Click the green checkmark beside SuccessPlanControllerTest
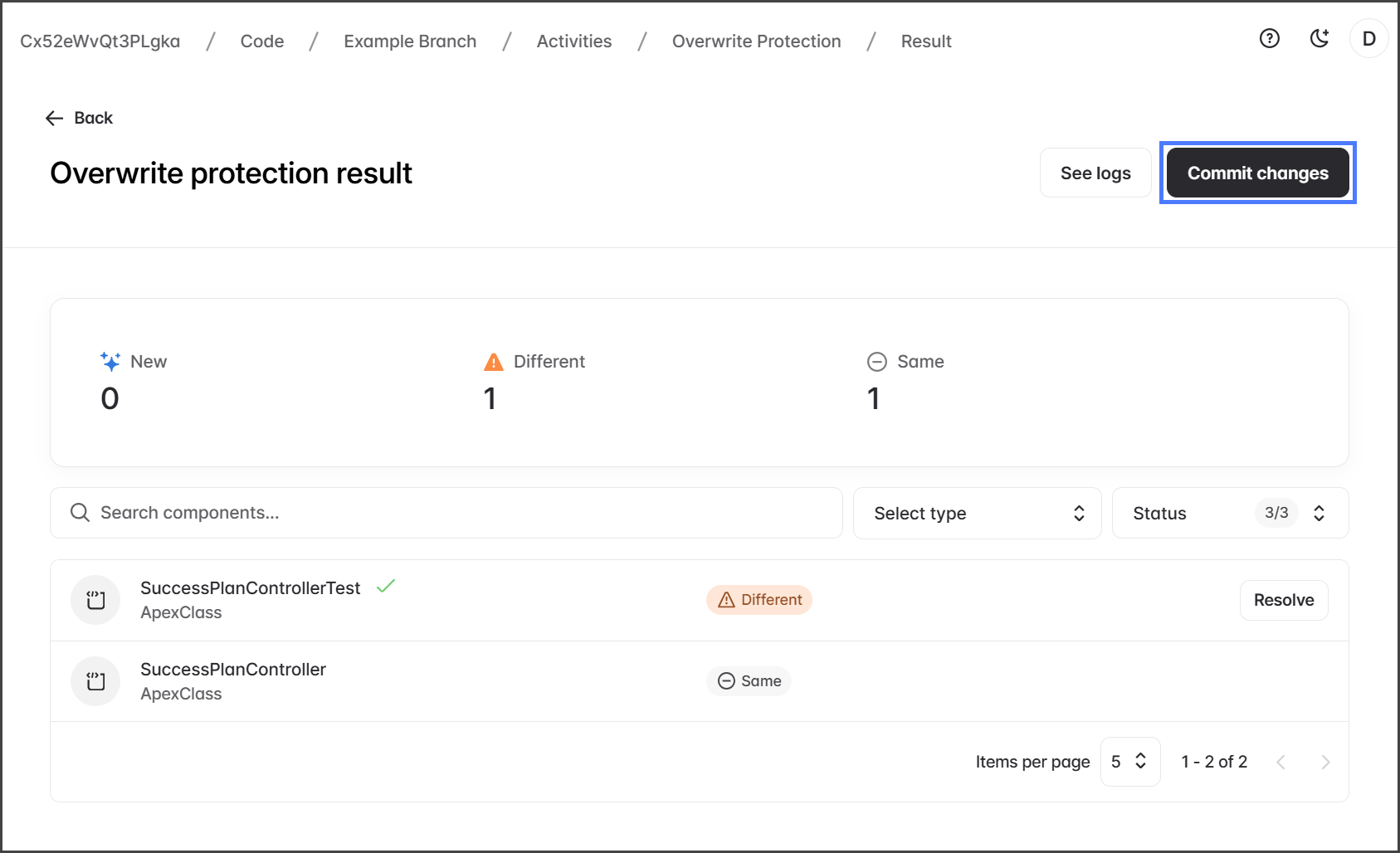 point(386,587)
